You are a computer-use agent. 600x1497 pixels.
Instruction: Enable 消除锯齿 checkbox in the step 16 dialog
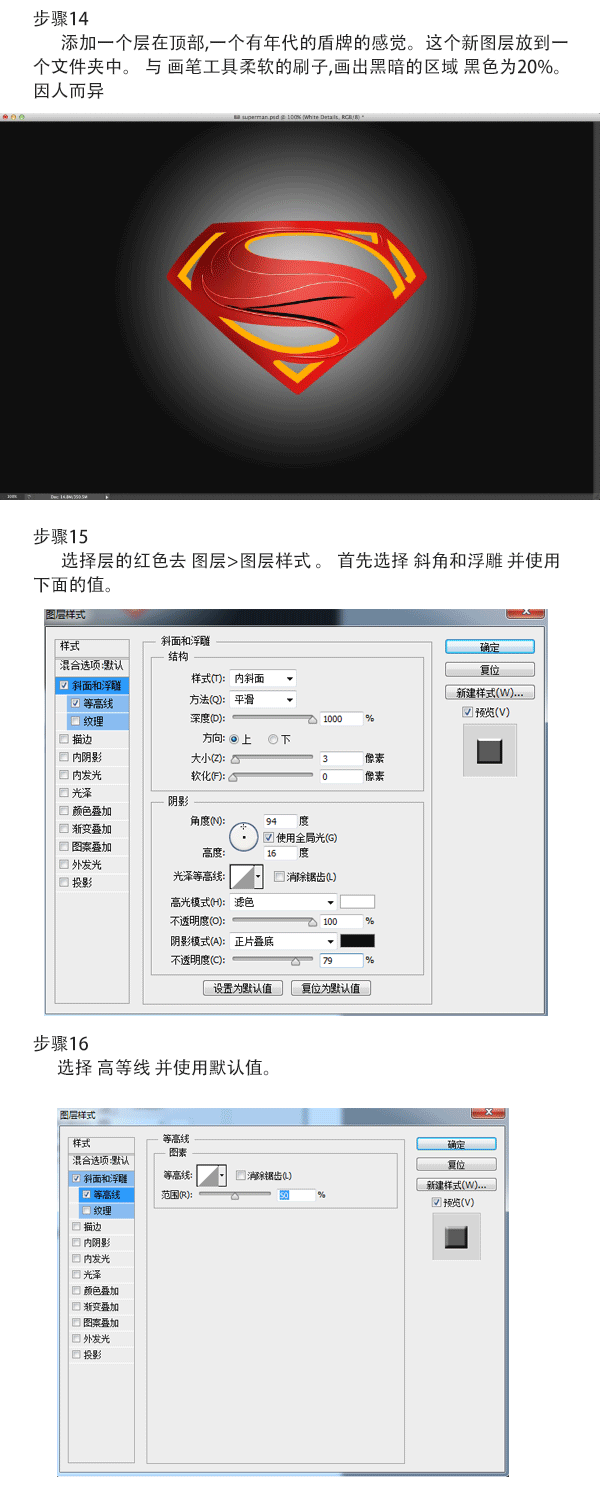point(240,1175)
